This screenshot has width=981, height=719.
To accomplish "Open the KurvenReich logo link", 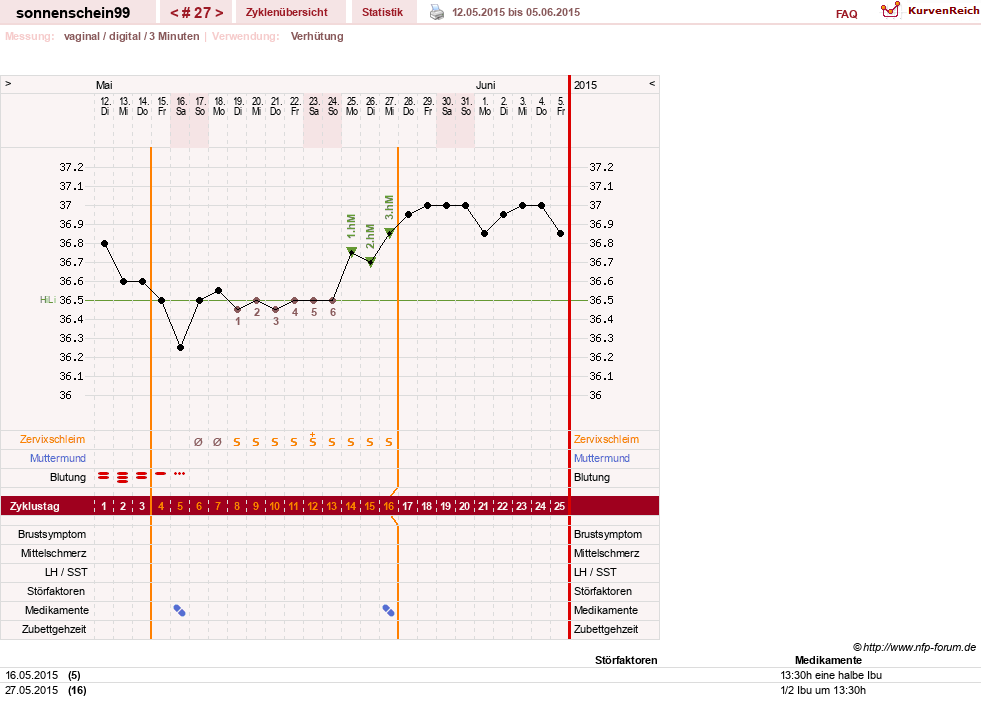I will coord(929,11).
